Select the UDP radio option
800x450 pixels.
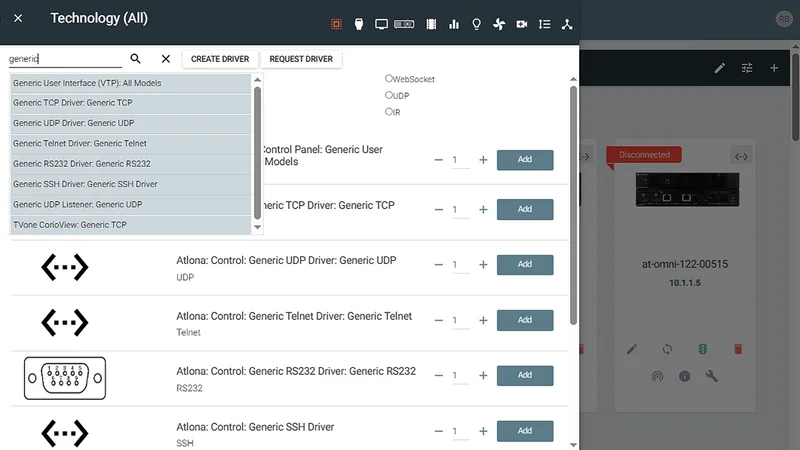tap(389, 95)
